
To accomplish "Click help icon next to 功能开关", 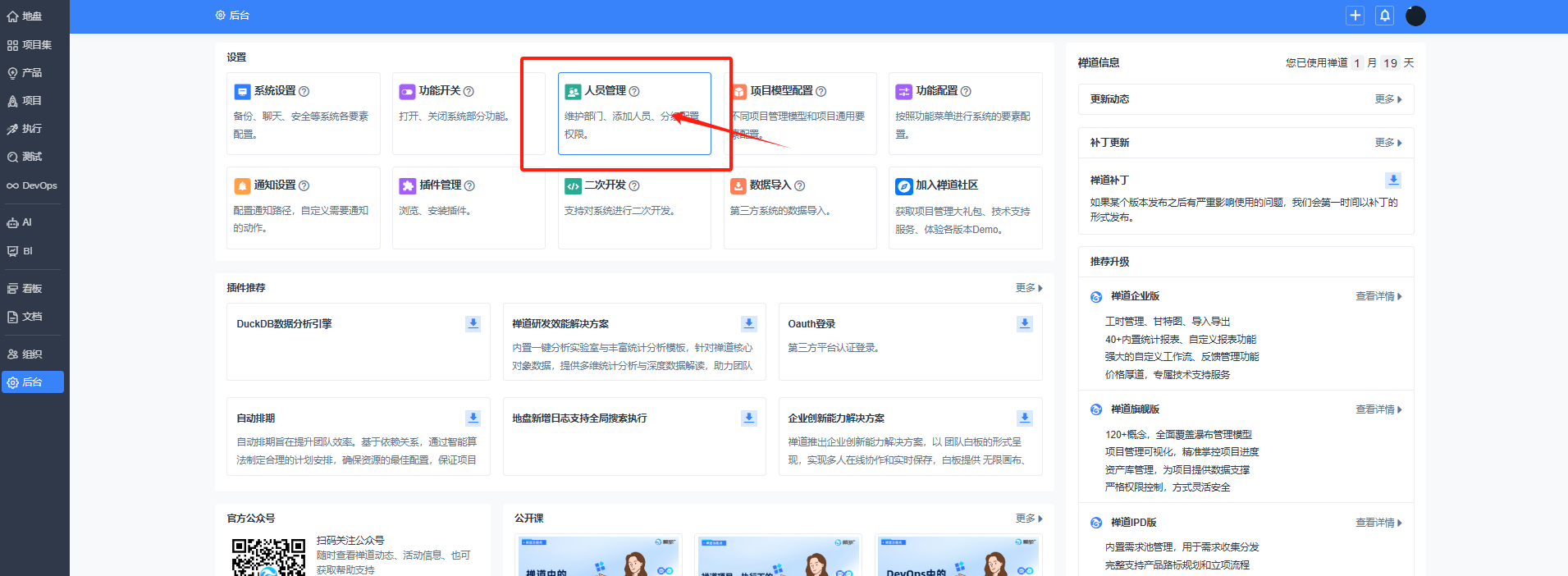I will pyautogui.click(x=469, y=91).
